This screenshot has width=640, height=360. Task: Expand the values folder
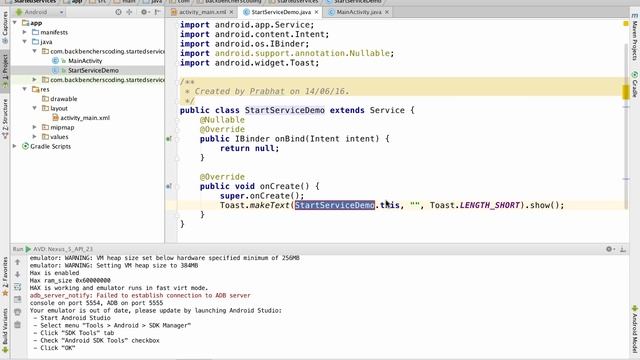35,137
